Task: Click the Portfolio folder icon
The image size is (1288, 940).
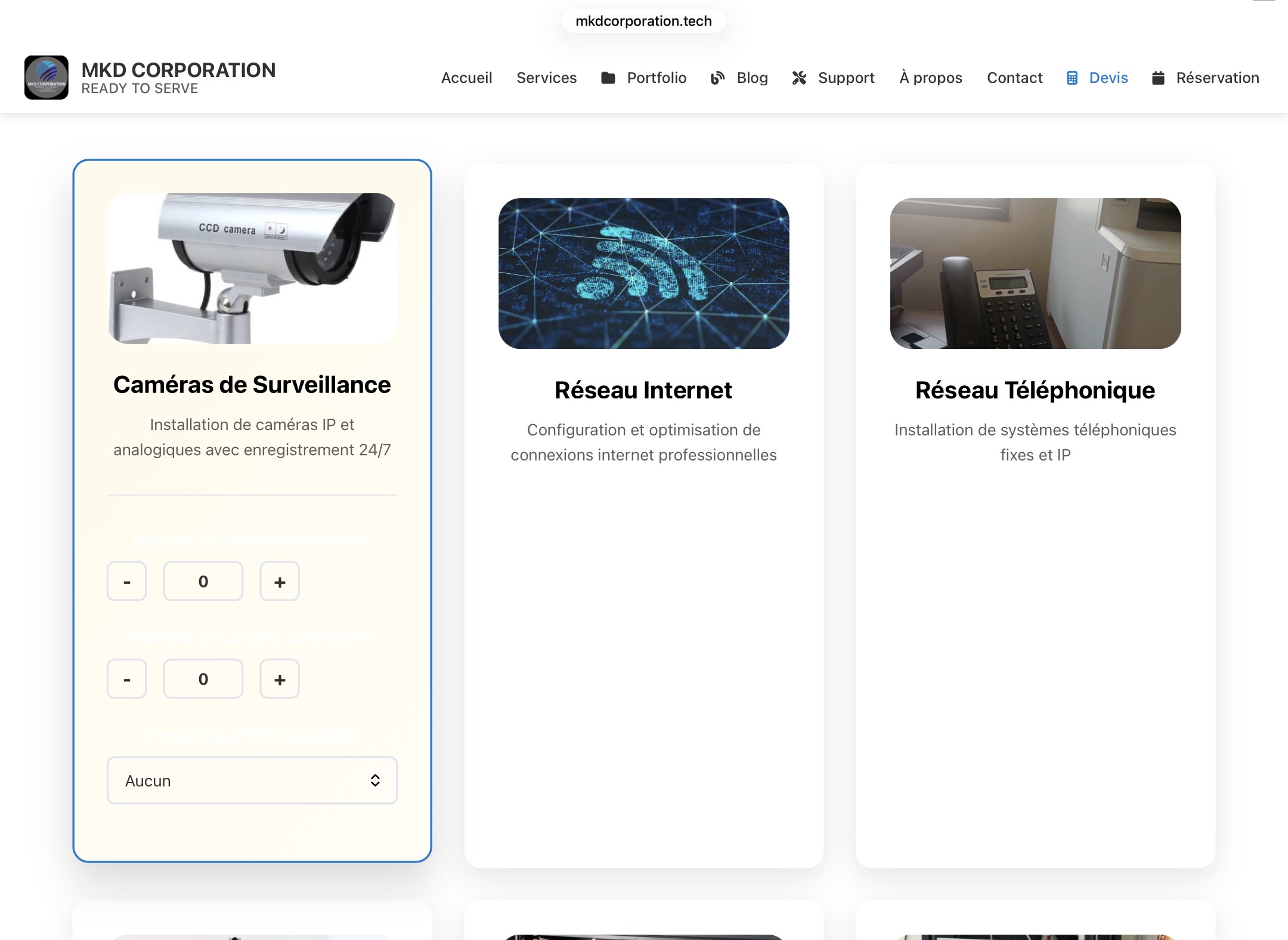Action: click(608, 78)
